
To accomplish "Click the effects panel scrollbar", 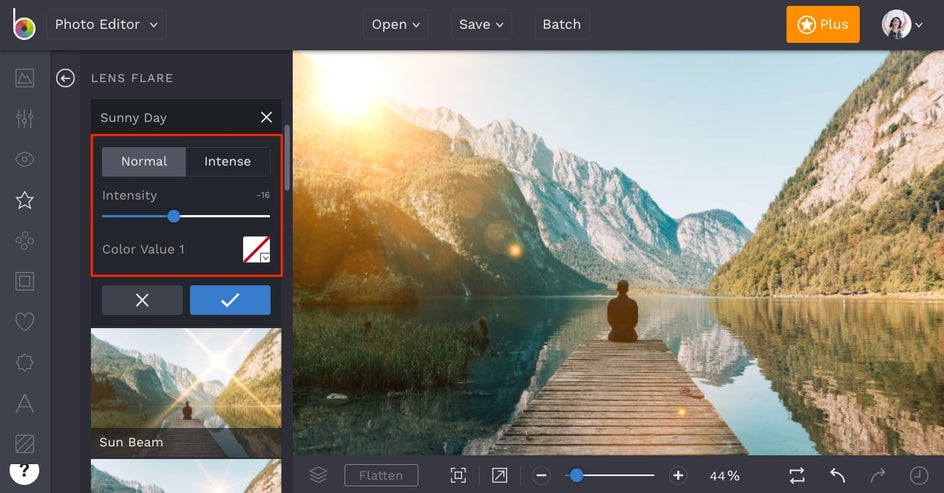I will (287, 158).
